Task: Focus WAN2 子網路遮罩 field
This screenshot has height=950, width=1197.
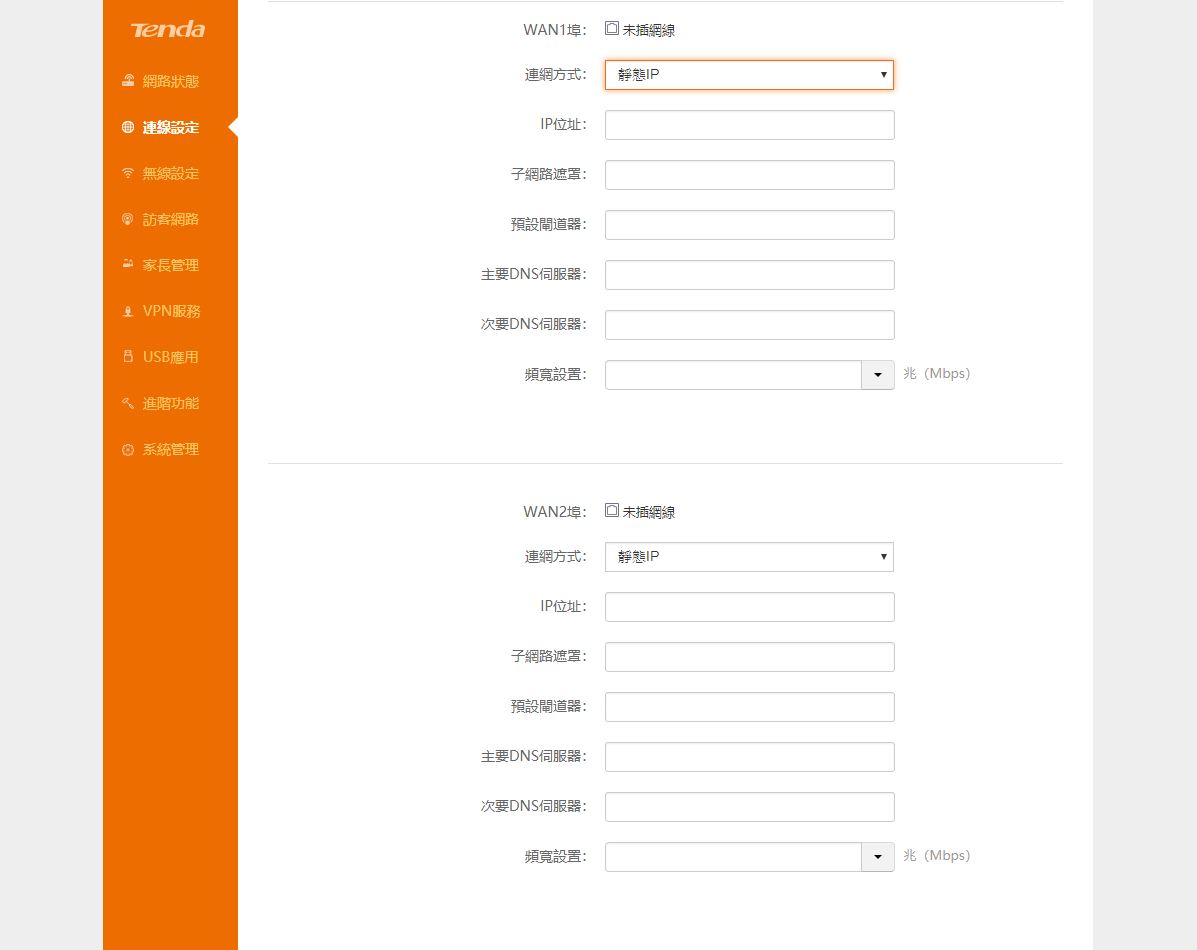Action: (750, 657)
